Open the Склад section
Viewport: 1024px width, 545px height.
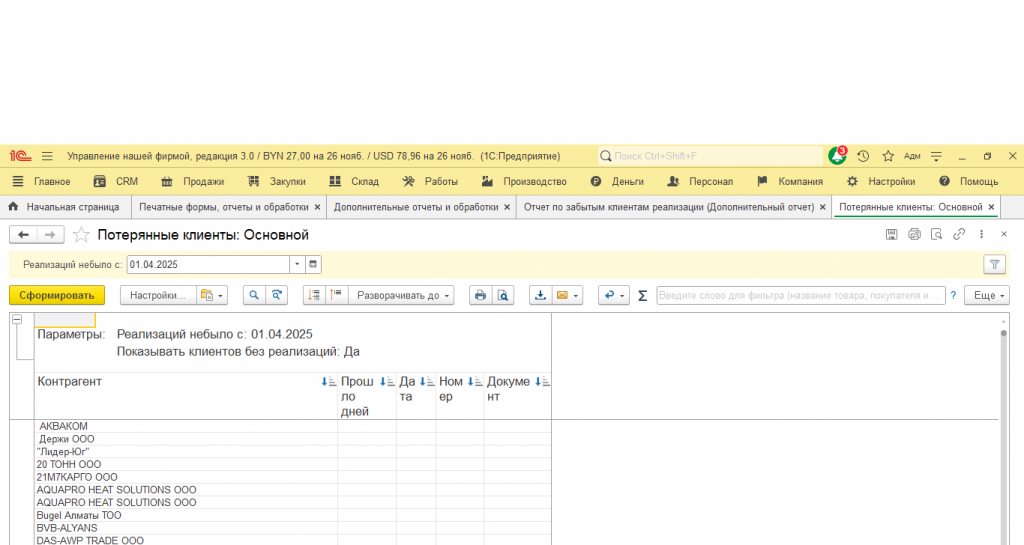(x=354, y=181)
